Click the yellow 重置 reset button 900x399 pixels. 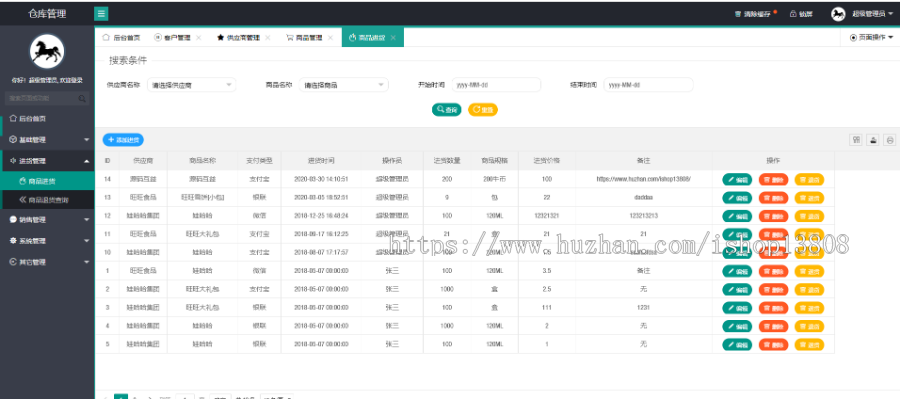click(x=483, y=110)
